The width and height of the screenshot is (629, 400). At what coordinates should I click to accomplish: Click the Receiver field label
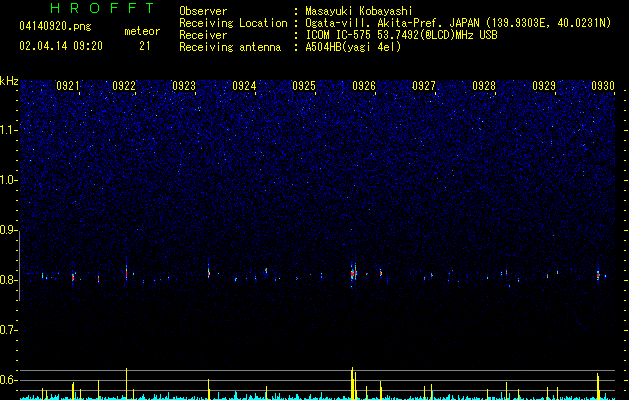(203, 35)
